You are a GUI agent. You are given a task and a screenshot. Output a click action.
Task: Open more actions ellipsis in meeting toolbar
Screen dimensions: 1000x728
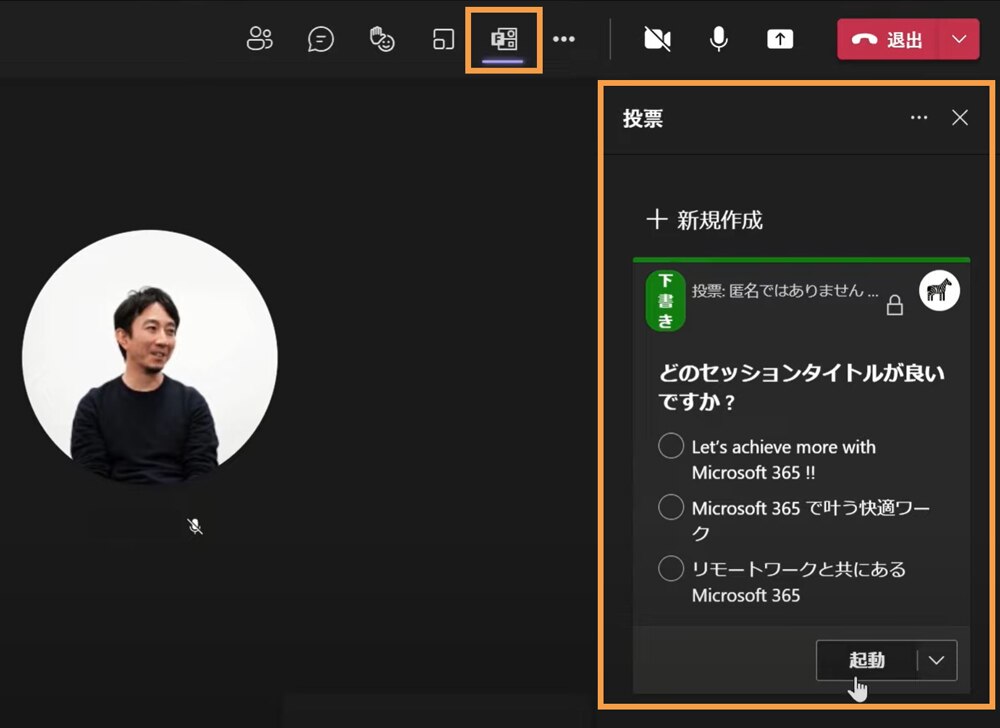(564, 39)
